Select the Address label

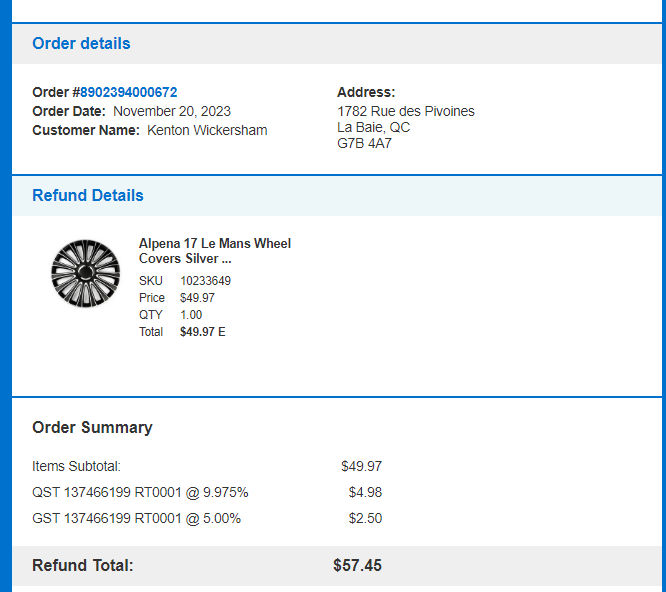[366, 92]
